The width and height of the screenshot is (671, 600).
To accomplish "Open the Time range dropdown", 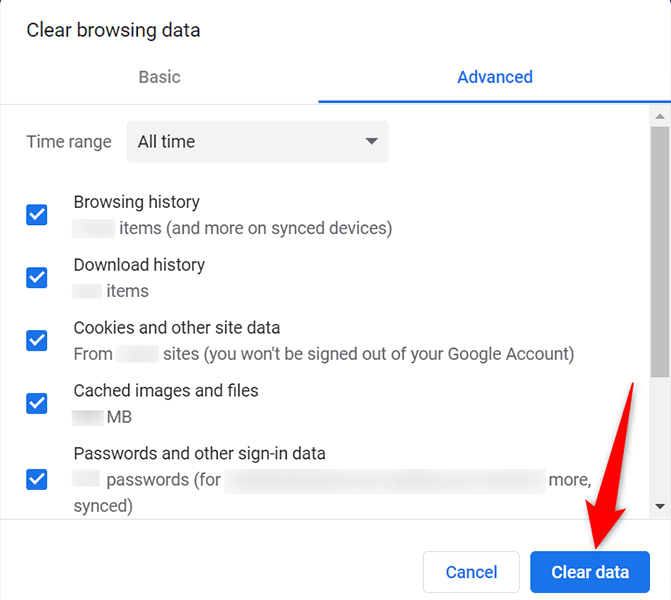I will click(x=257, y=142).
